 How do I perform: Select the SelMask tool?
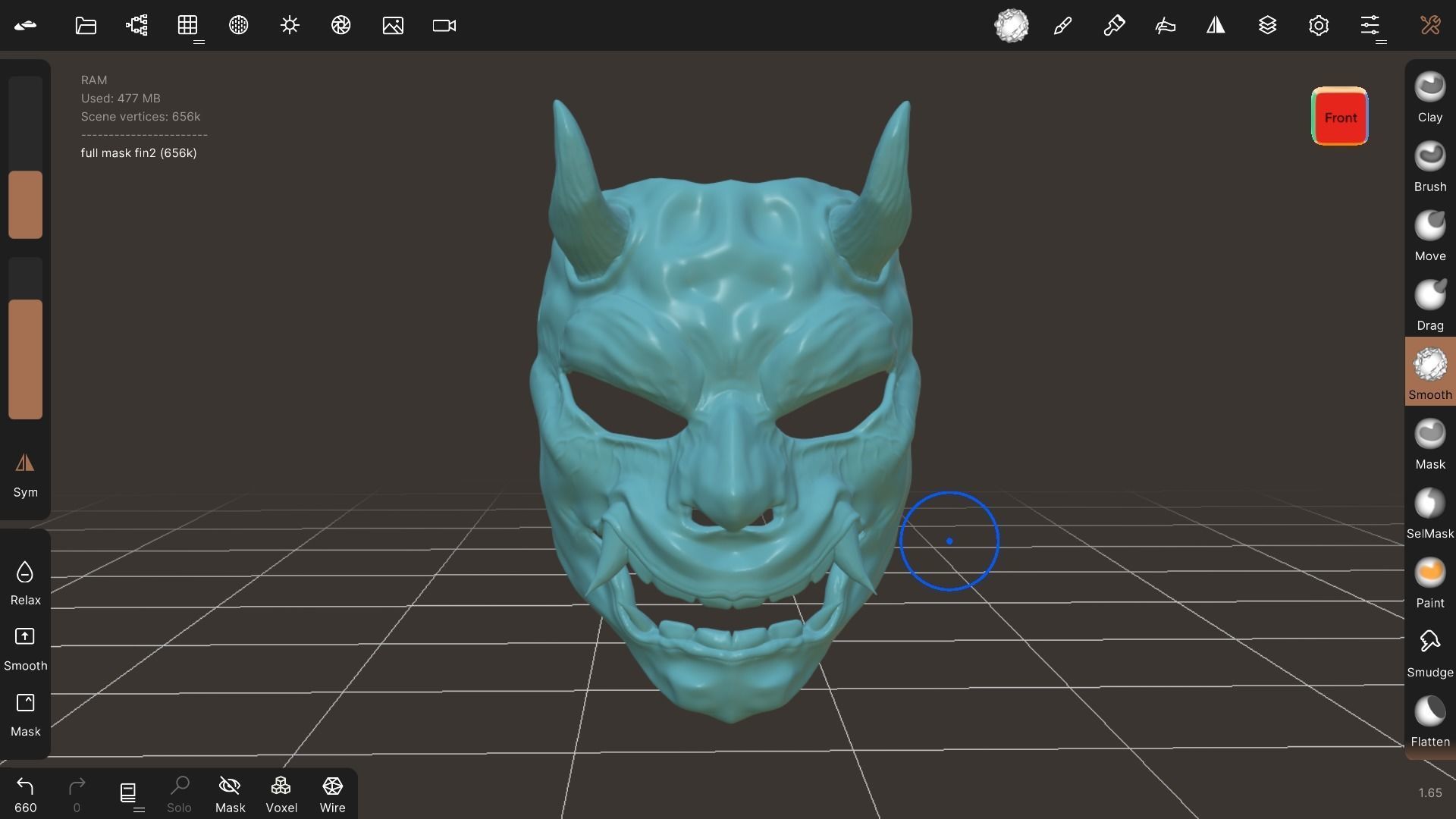[1430, 513]
